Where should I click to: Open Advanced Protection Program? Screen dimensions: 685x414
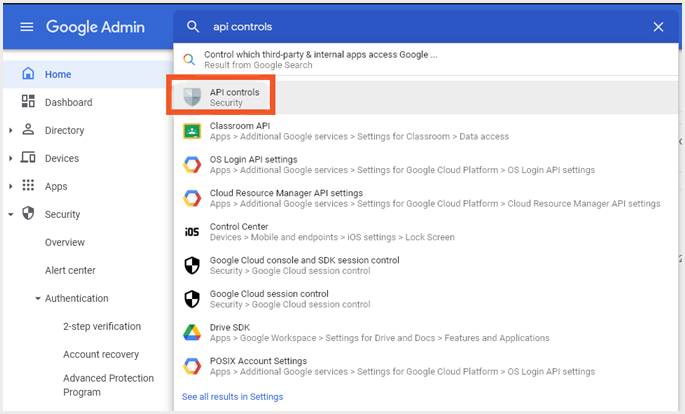pos(108,385)
